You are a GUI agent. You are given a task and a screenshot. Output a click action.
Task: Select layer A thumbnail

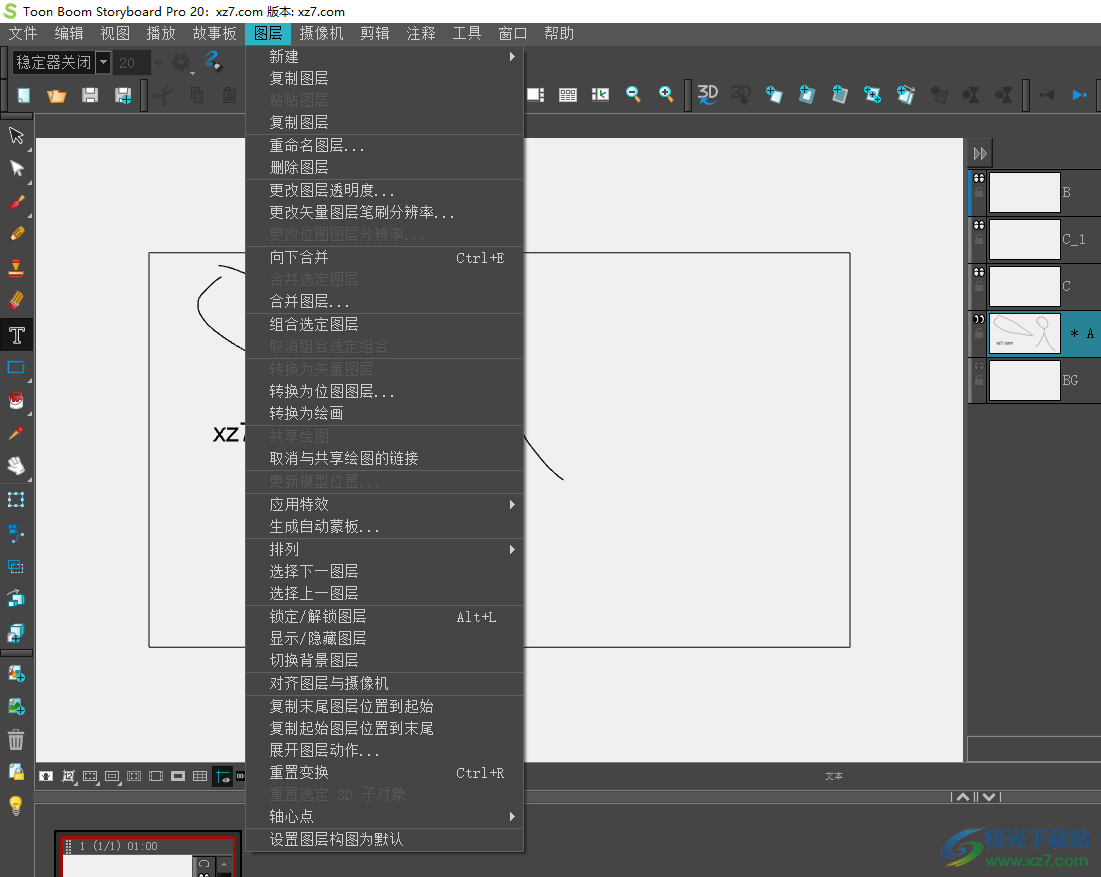coord(1024,334)
